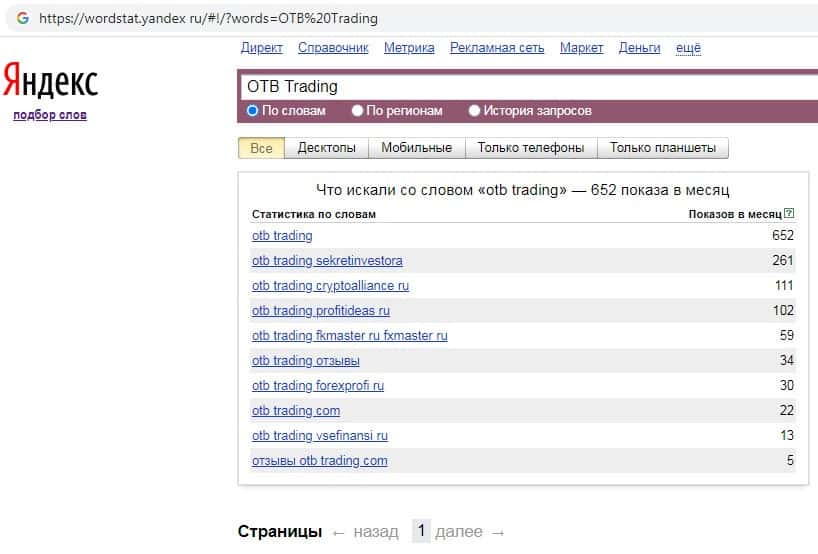
Task: Click the Google icon in address bar
Action: point(22,19)
